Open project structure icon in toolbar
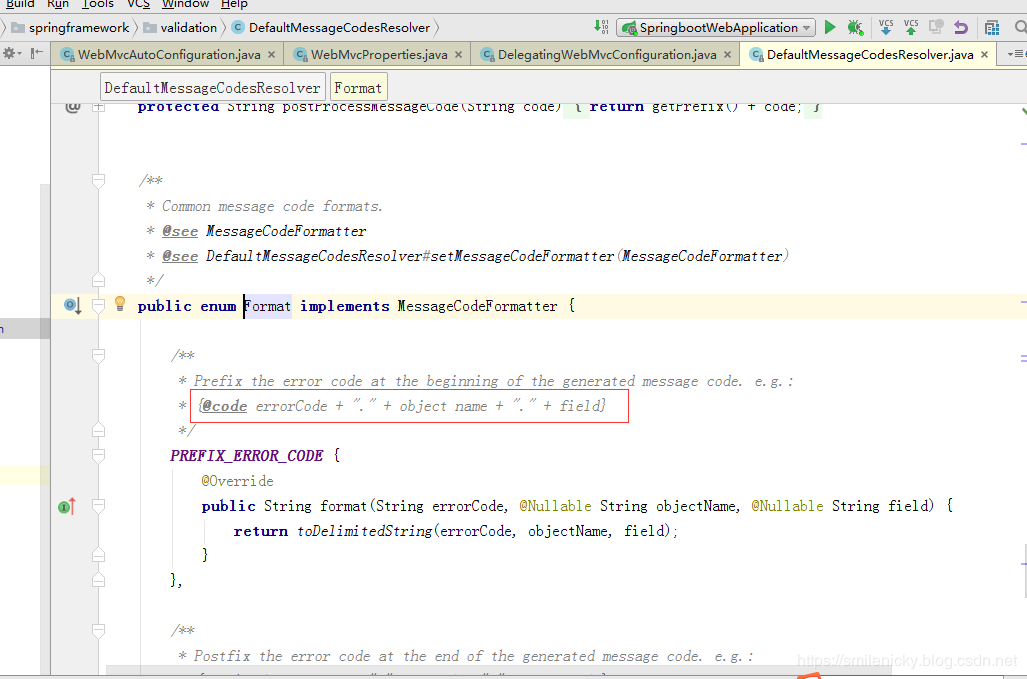Screen dimensions: 1027x679 [x=992, y=28]
